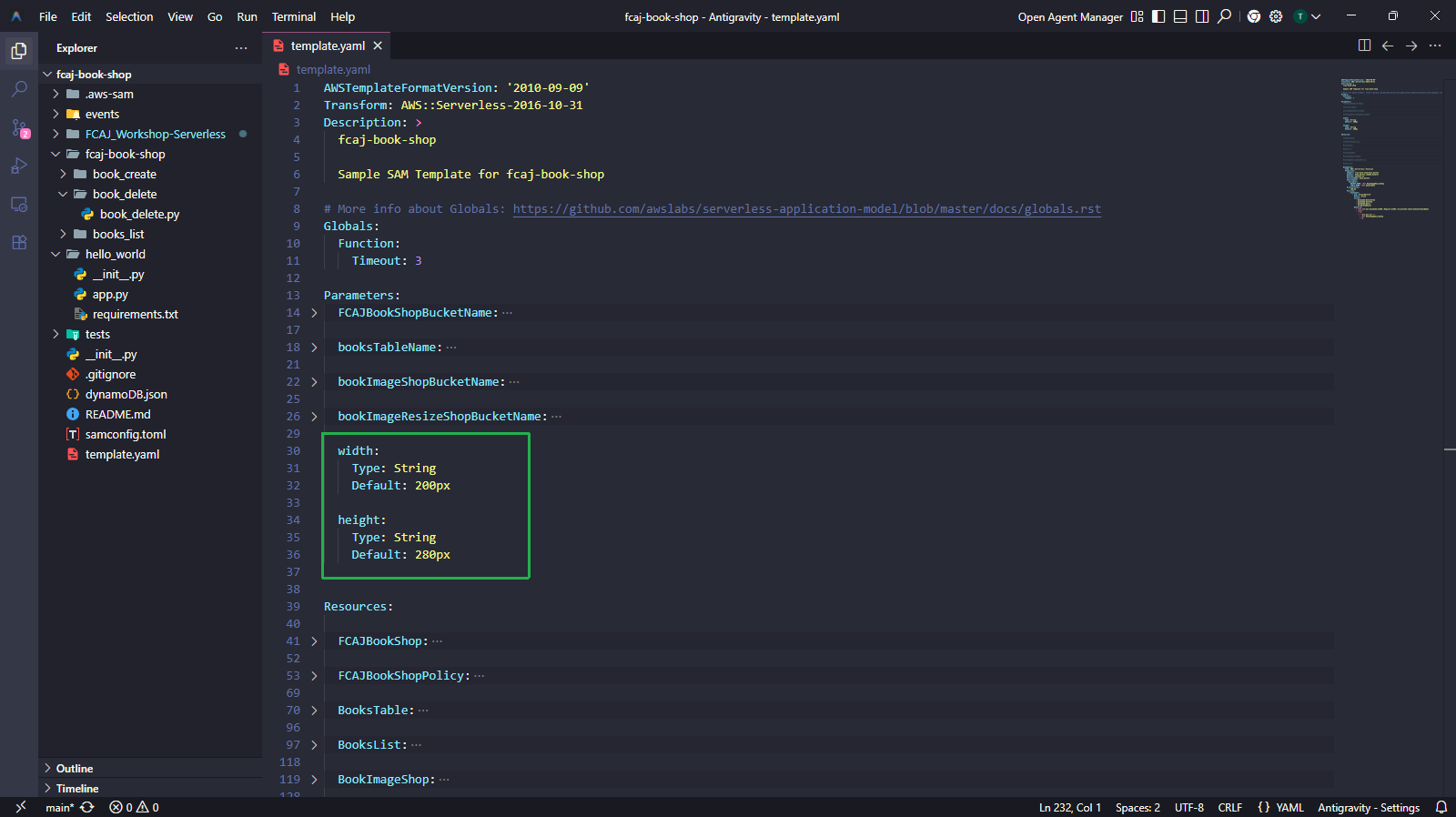
Task: Open the File menu
Action: pyautogui.click(x=48, y=16)
